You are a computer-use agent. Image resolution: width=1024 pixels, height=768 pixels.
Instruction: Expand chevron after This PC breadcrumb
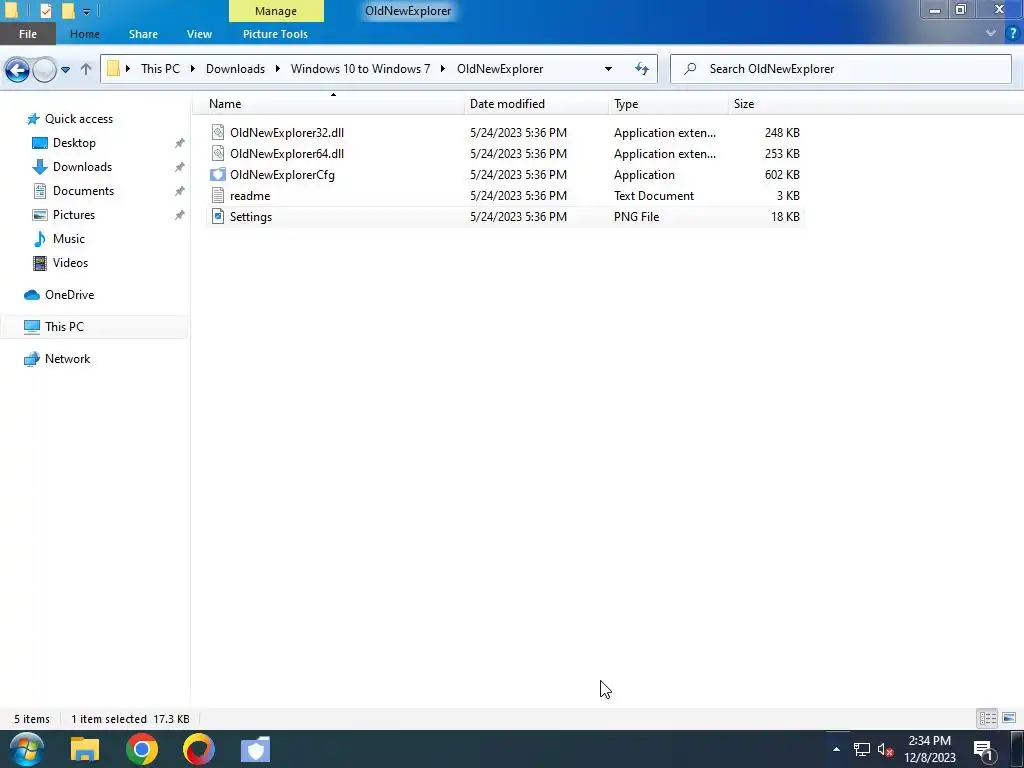193,69
